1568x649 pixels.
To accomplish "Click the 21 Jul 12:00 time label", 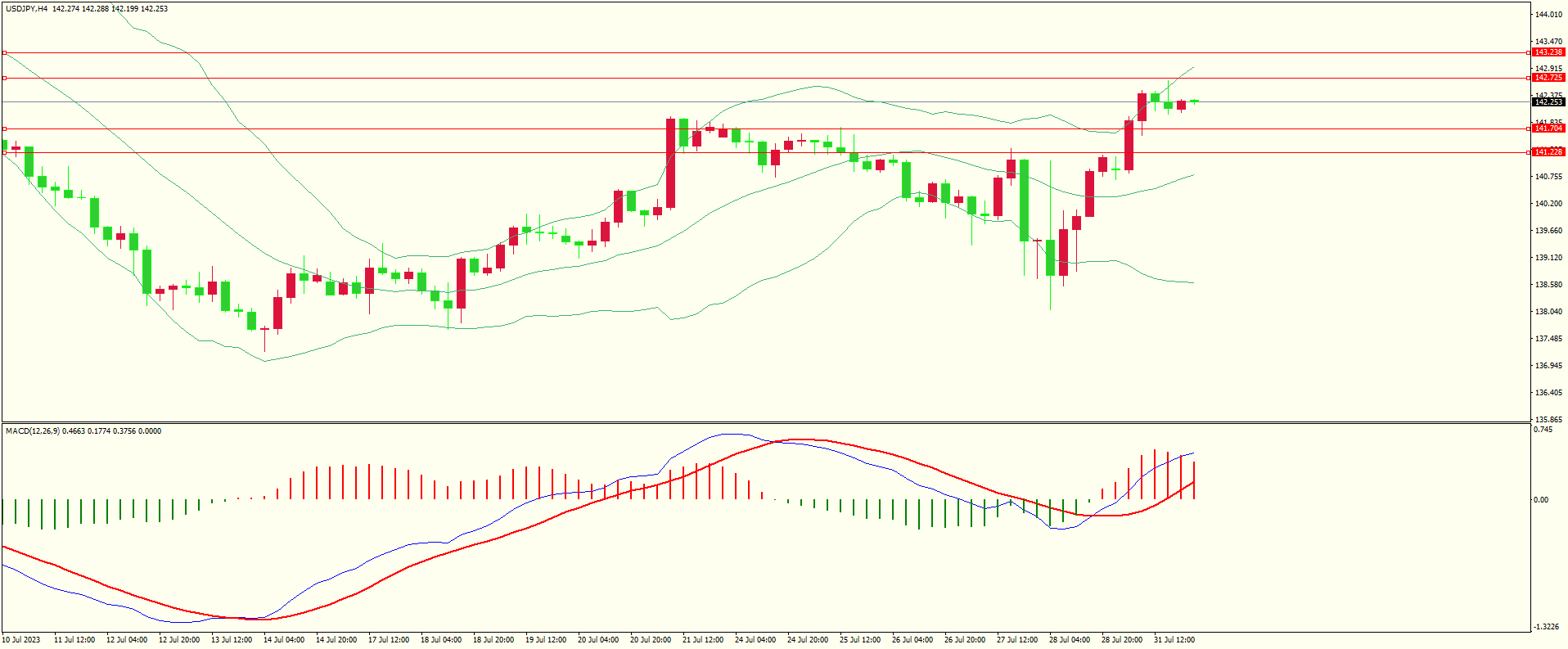I will (703, 640).
